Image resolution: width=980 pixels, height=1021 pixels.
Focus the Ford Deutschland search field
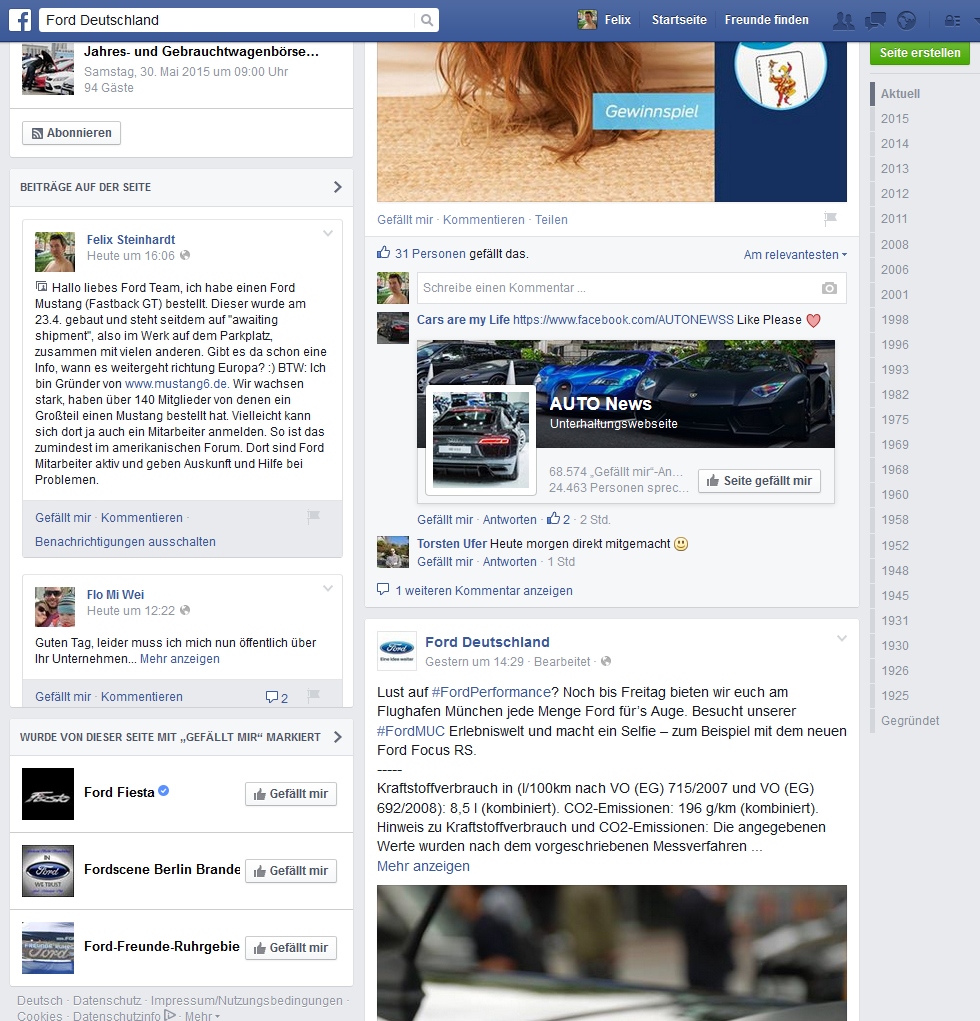[228, 20]
